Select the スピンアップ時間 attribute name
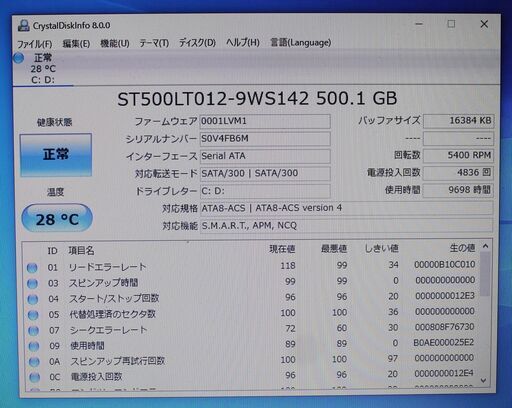Screen dimensions: 512x408 [x=103, y=283]
